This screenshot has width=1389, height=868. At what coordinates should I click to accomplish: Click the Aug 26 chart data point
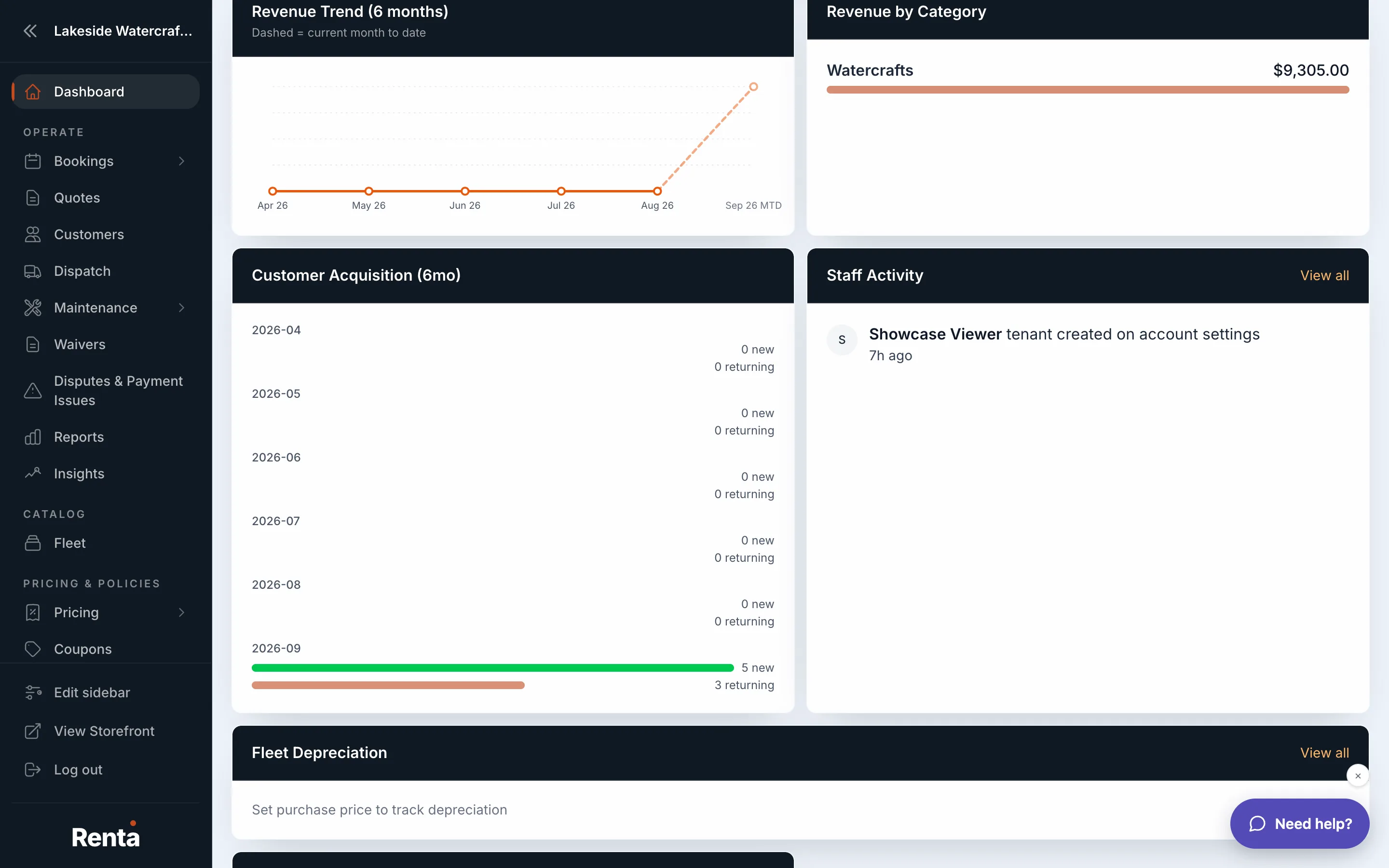(x=657, y=191)
